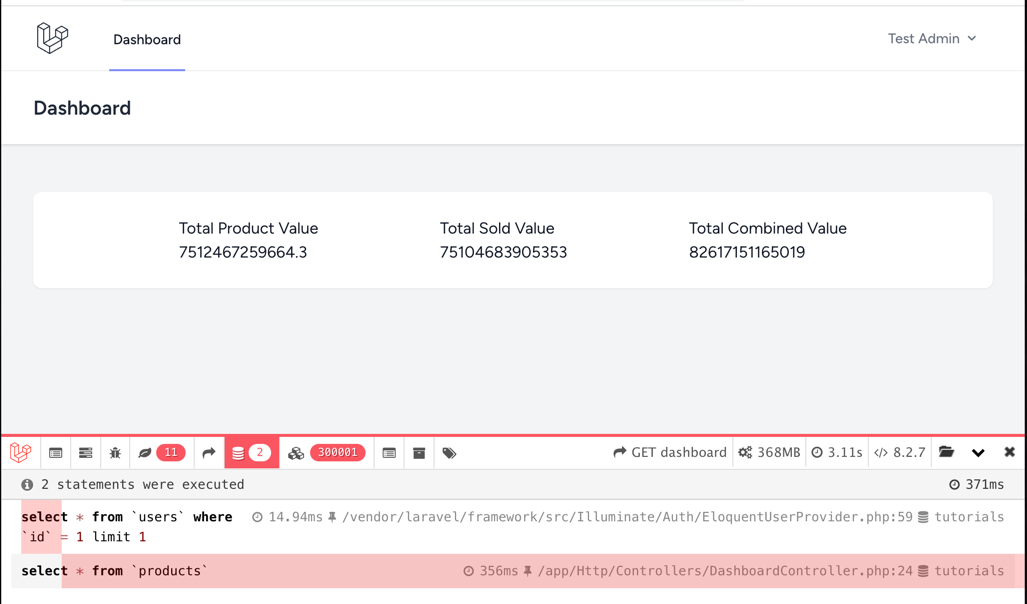Image resolution: width=1027 pixels, height=604 pixels.
Task: Click the Total Sold Value label
Action: [x=497, y=228]
